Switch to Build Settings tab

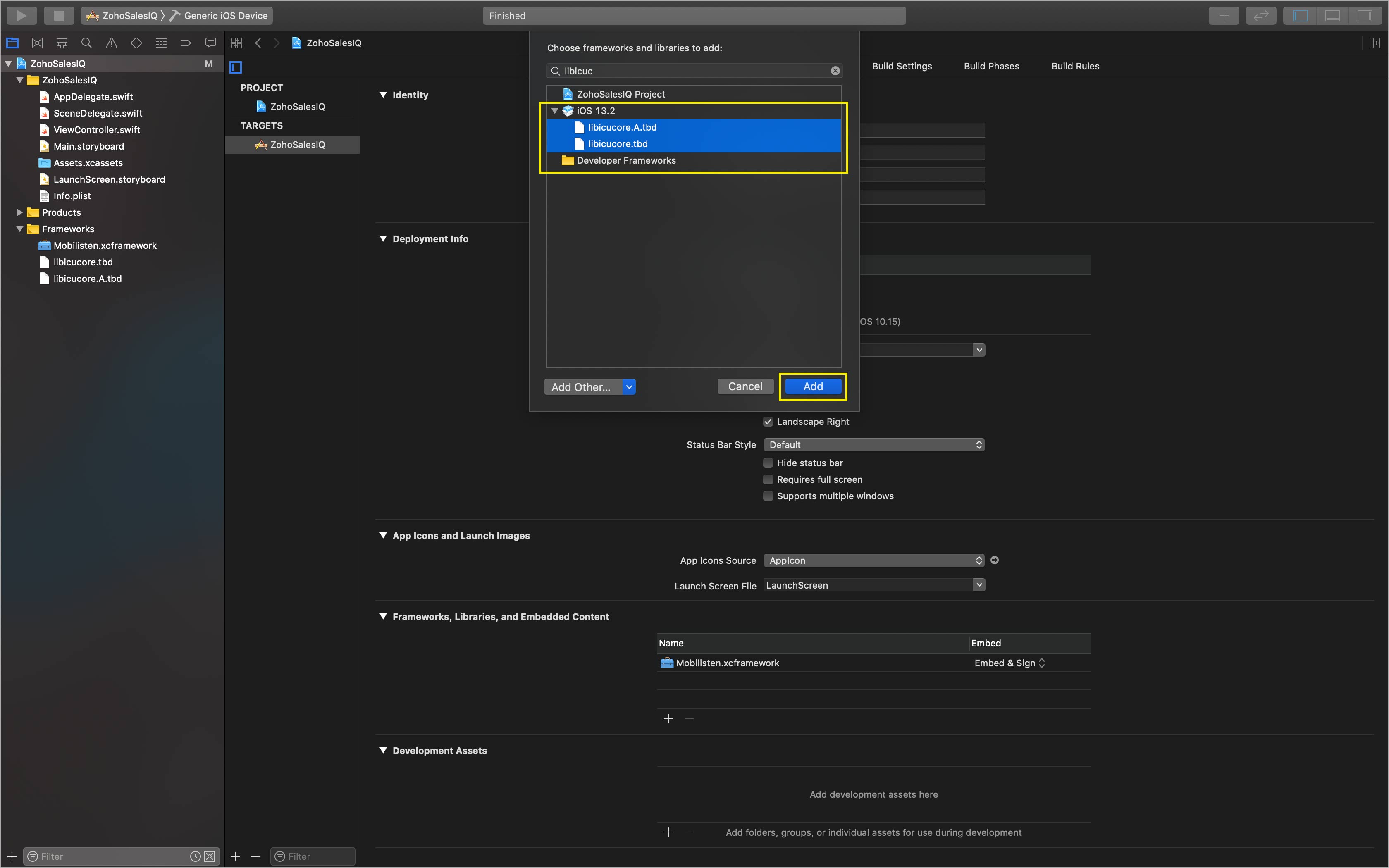[902, 66]
